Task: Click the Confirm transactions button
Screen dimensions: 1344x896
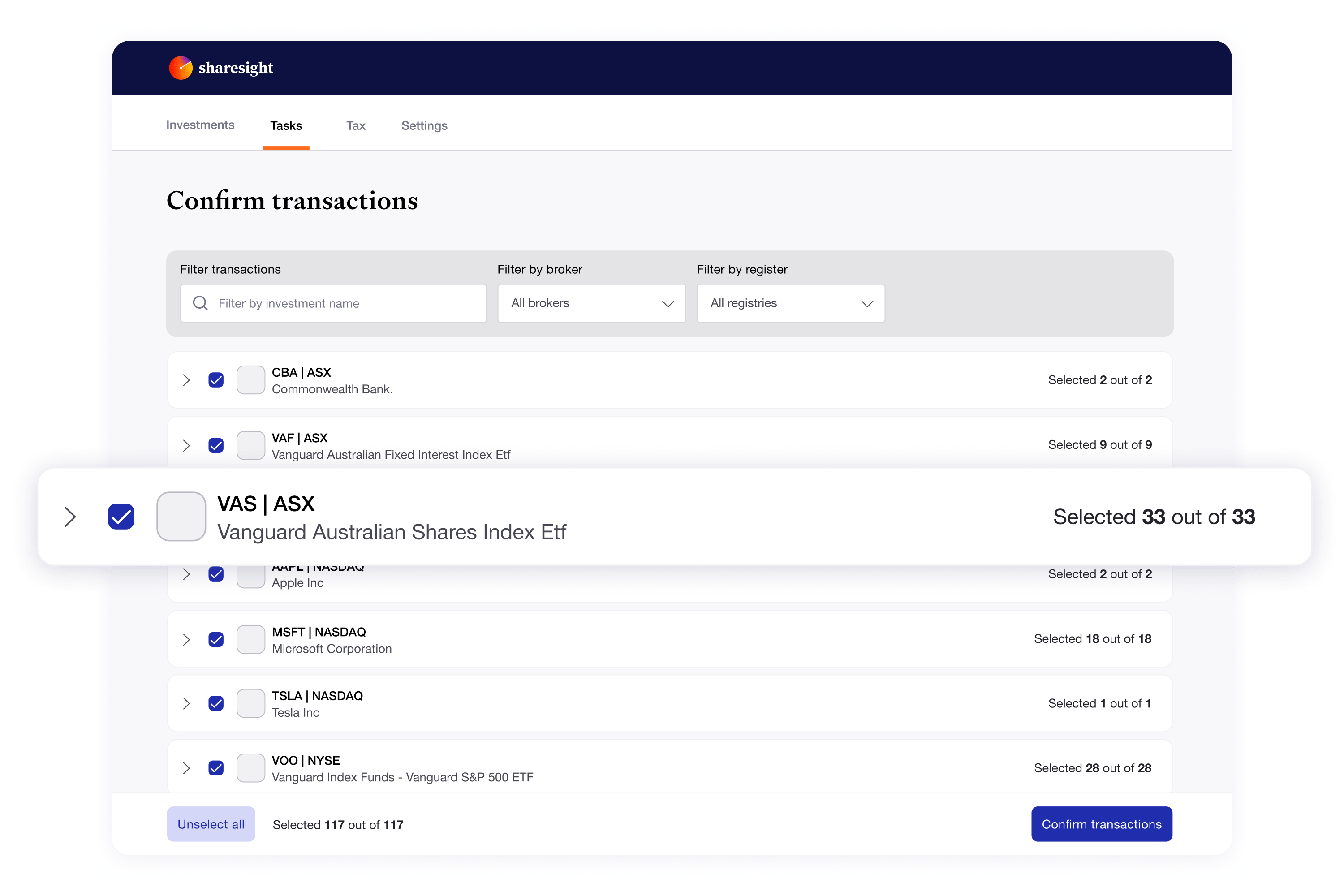Action: tap(1102, 824)
